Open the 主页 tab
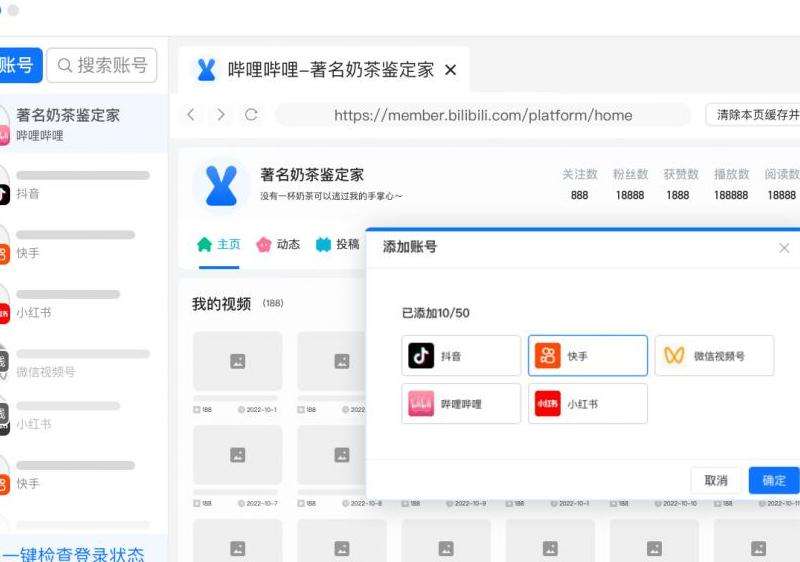The height and width of the screenshot is (562, 800). pos(219,244)
